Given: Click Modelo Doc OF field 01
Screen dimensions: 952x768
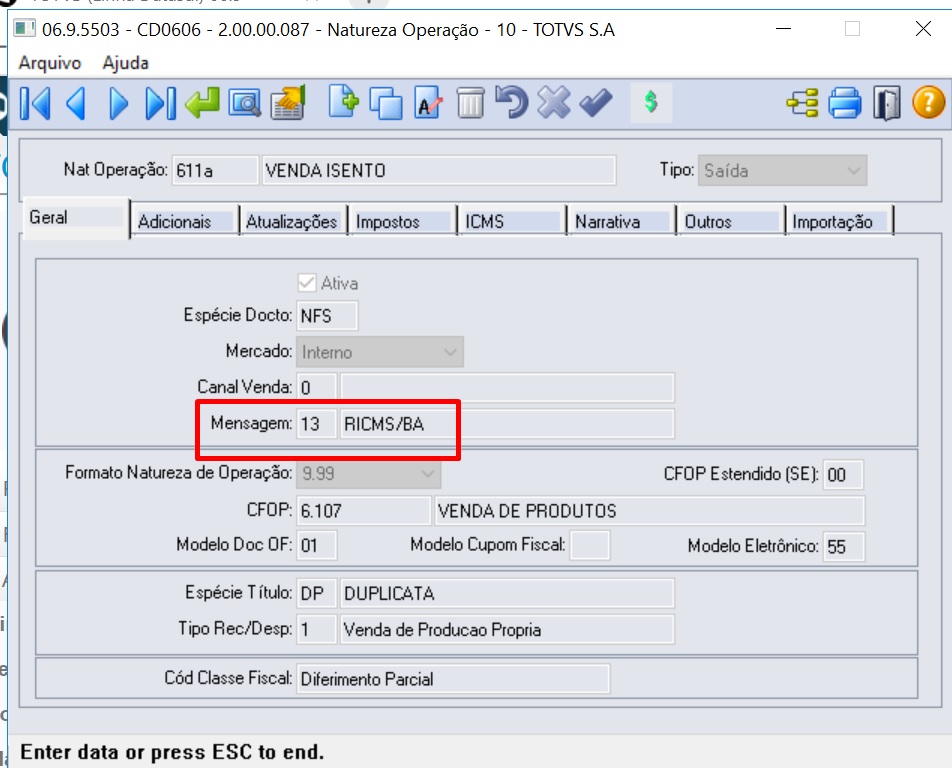Looking at the screenshot, I should click(x=316, y=545).
